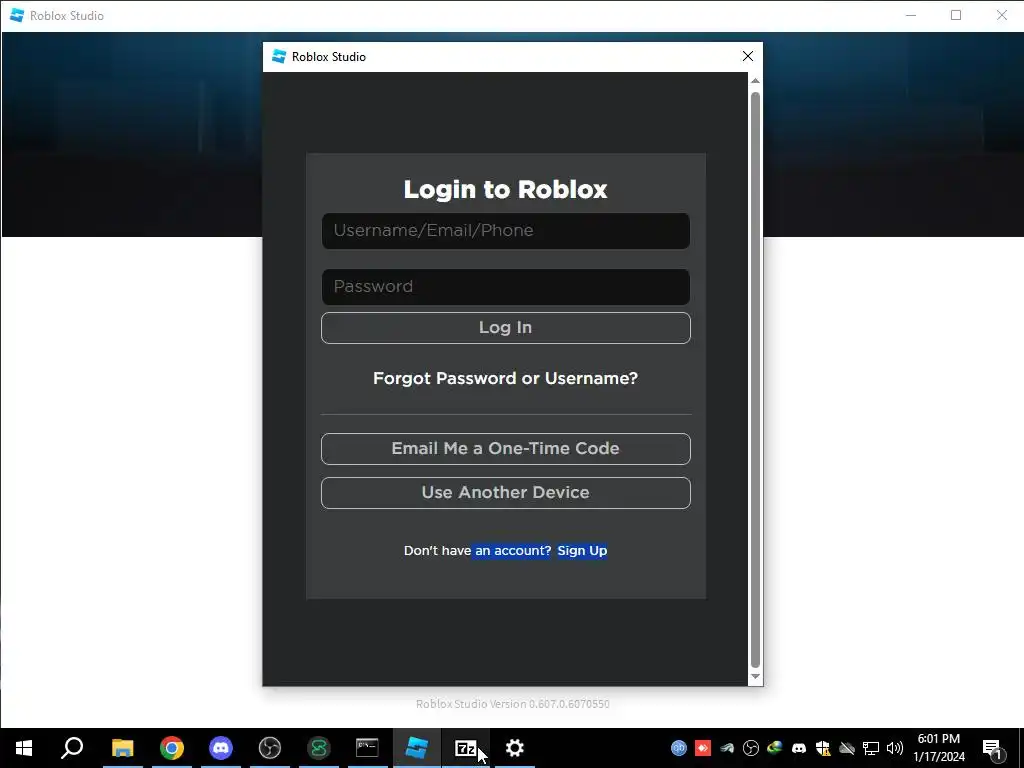Viewport: 1024px width, 768px height.
Task: Open the Windows Start menu
Action: coord(24,748)
